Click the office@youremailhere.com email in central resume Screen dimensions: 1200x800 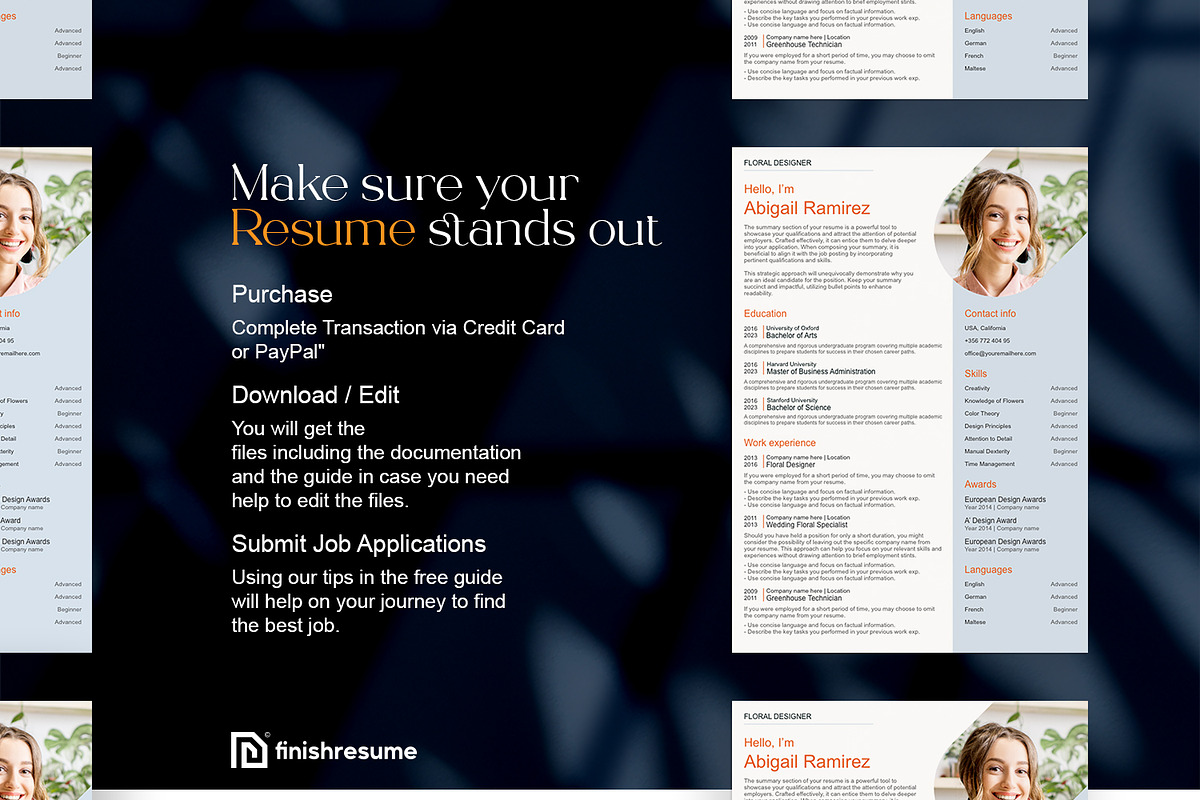(1000, 354)
